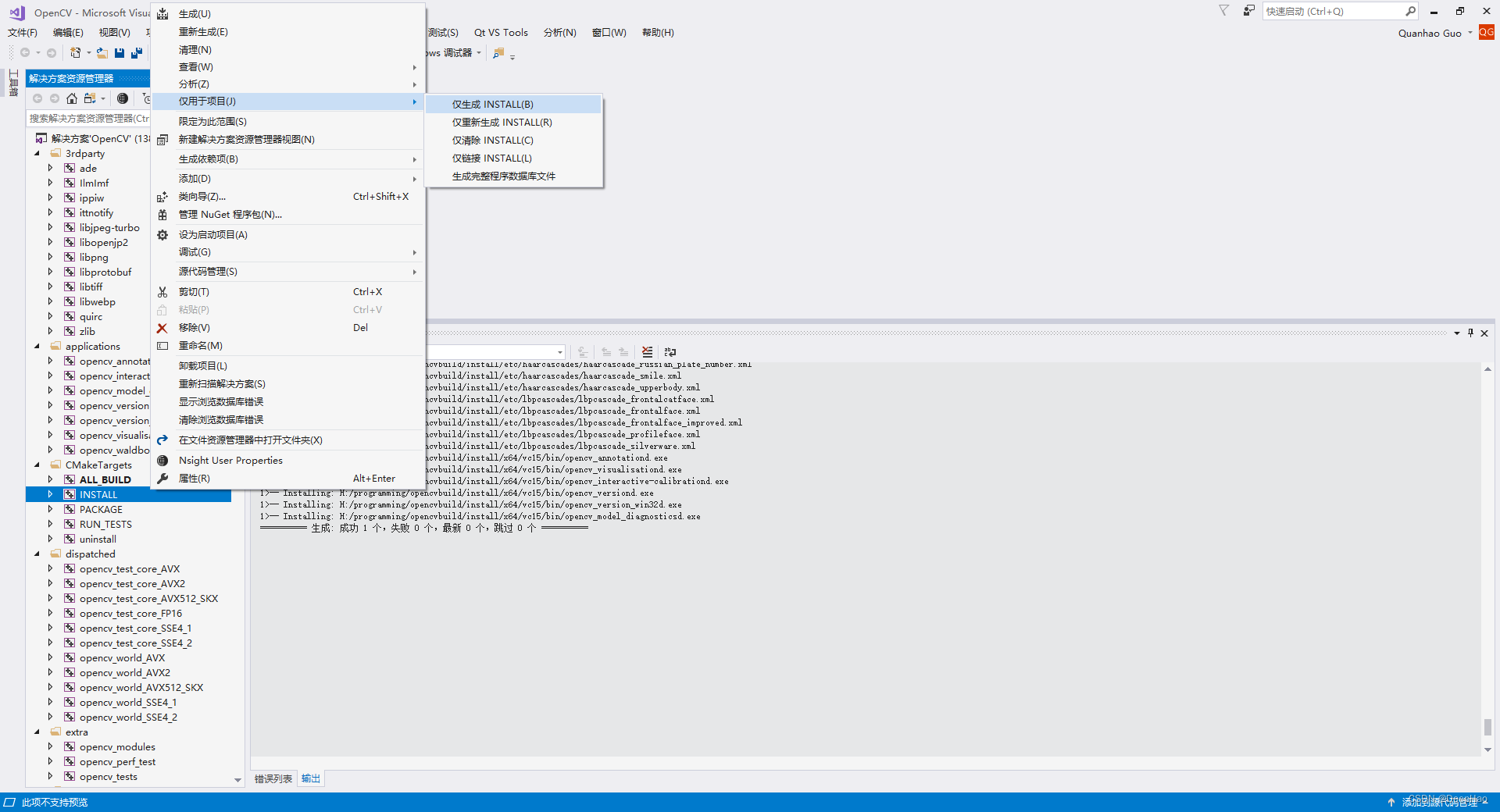The image size is (1500, 812).
Task: Click the Save All icon
Action: (137, 53)
